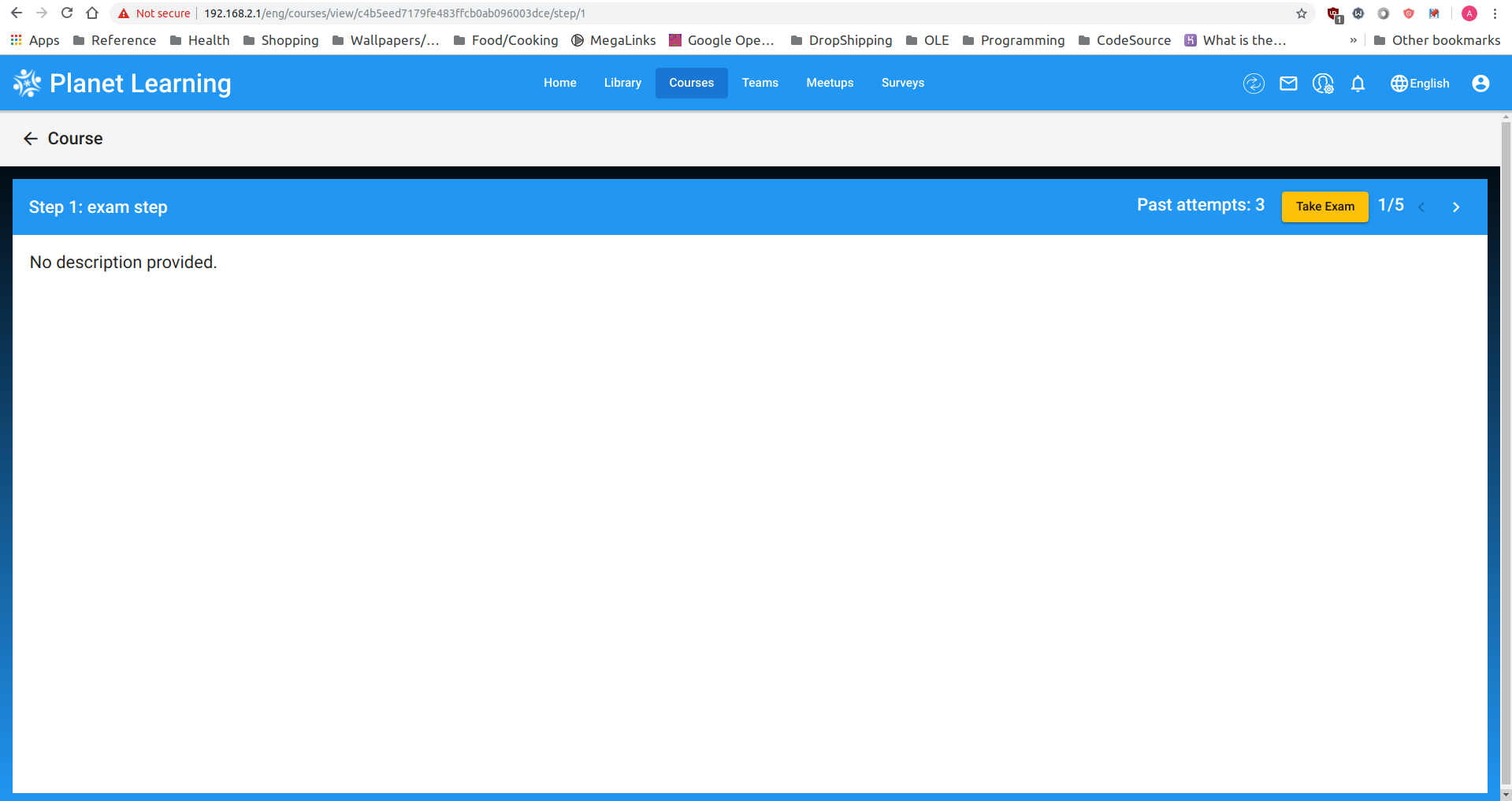
Task: Open the DropShipping bookmarks folder
Action: (x=841, y=40)
